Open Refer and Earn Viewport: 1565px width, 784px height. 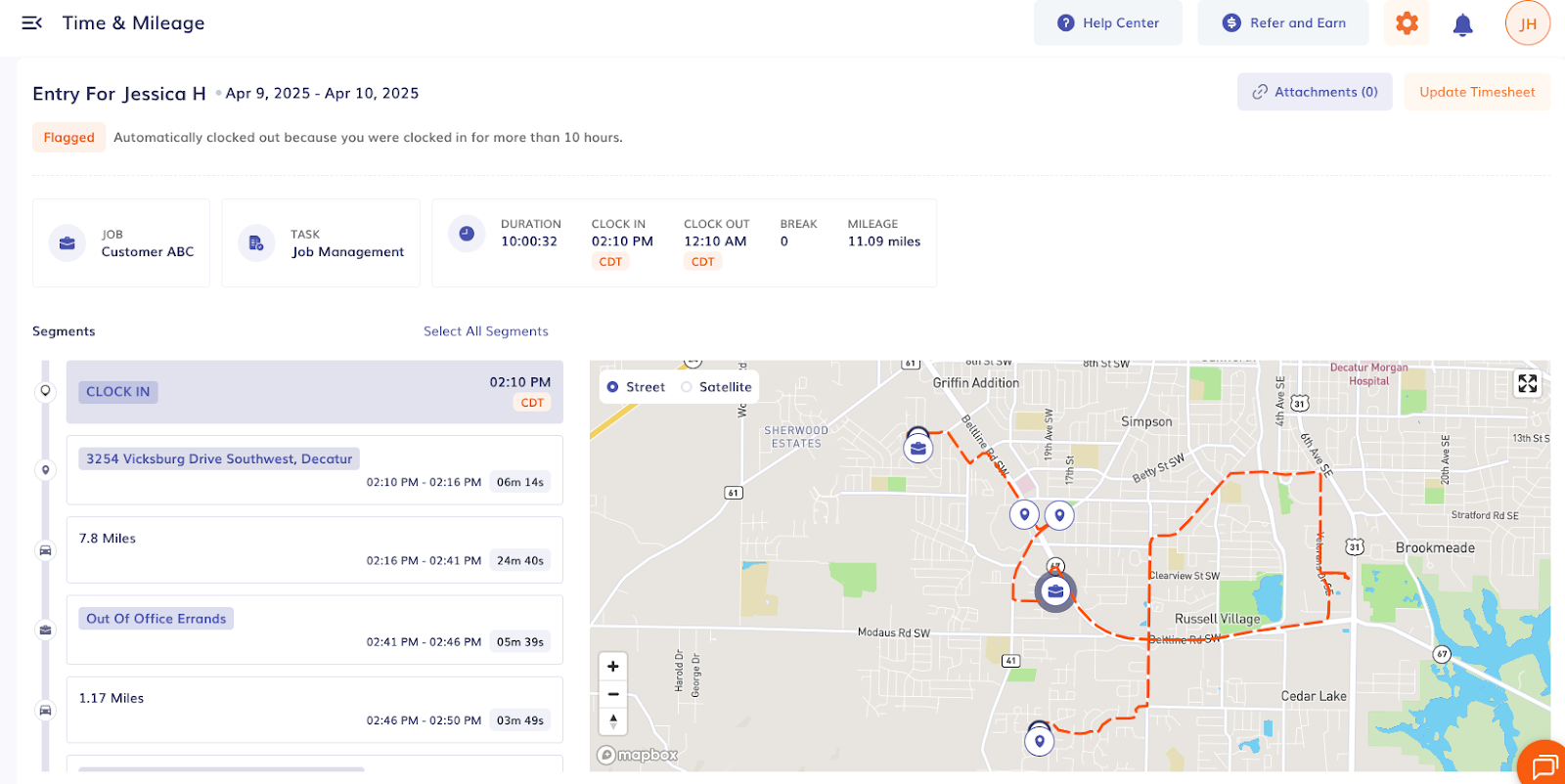coord(1283,22)
